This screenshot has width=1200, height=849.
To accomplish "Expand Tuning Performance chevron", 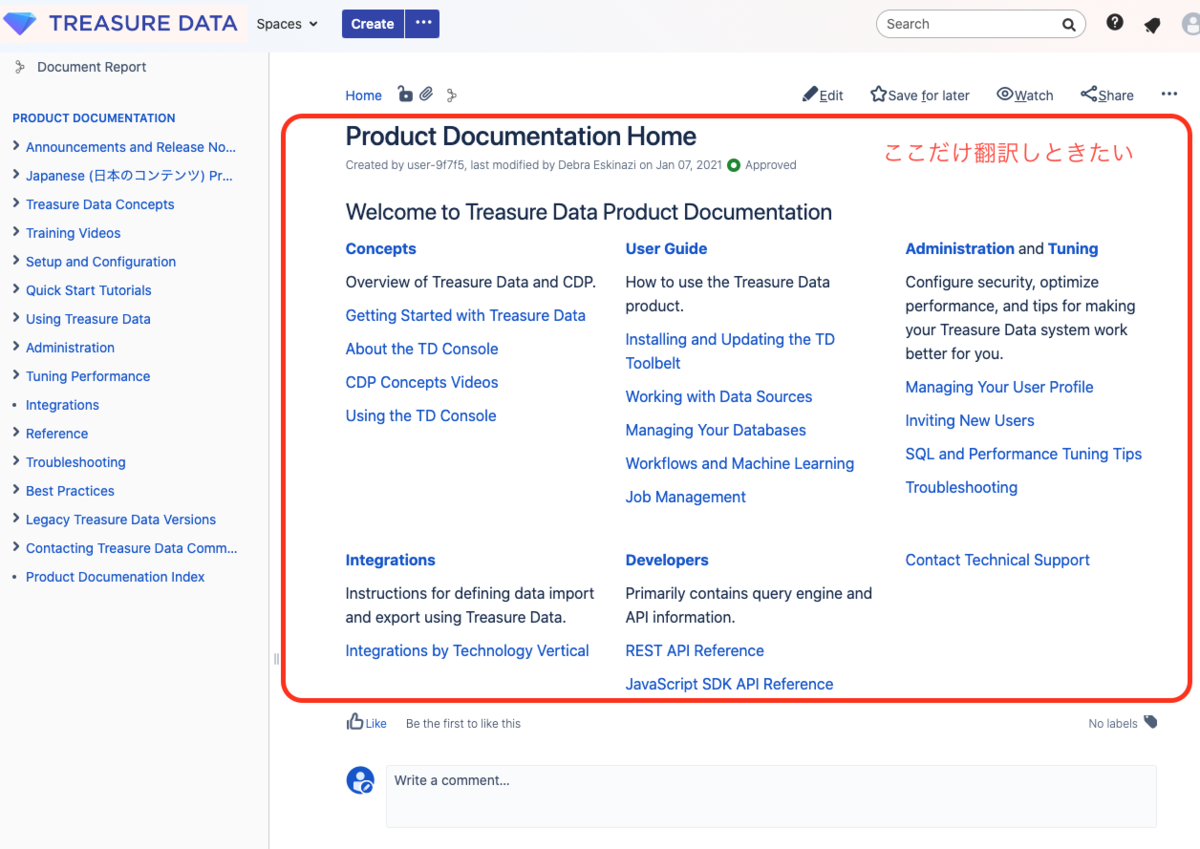I will [x=16, y=376].
